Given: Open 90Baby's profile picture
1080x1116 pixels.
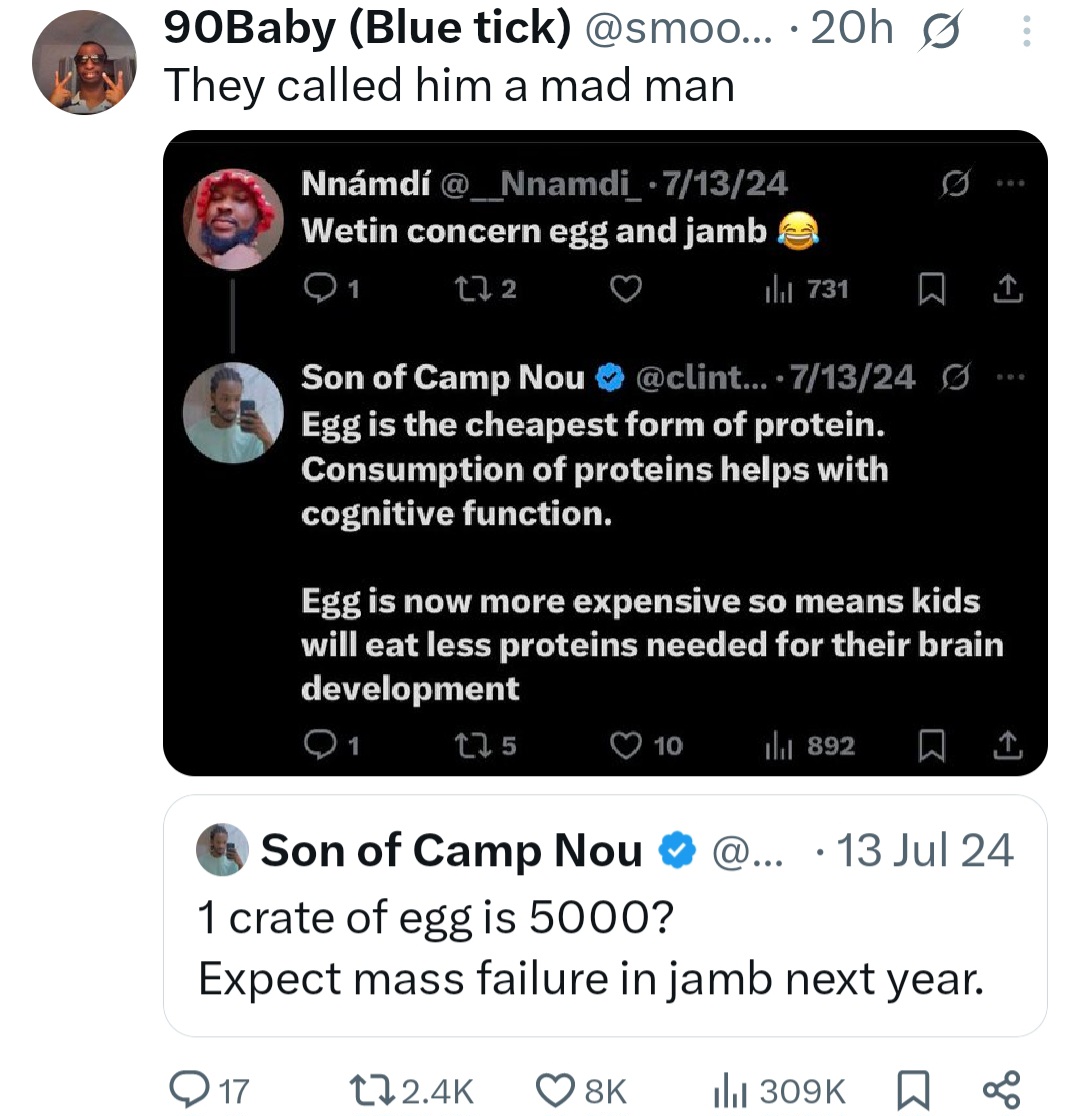Looking at the screenshot, I should pyautogui.click(x=84, y=63).
